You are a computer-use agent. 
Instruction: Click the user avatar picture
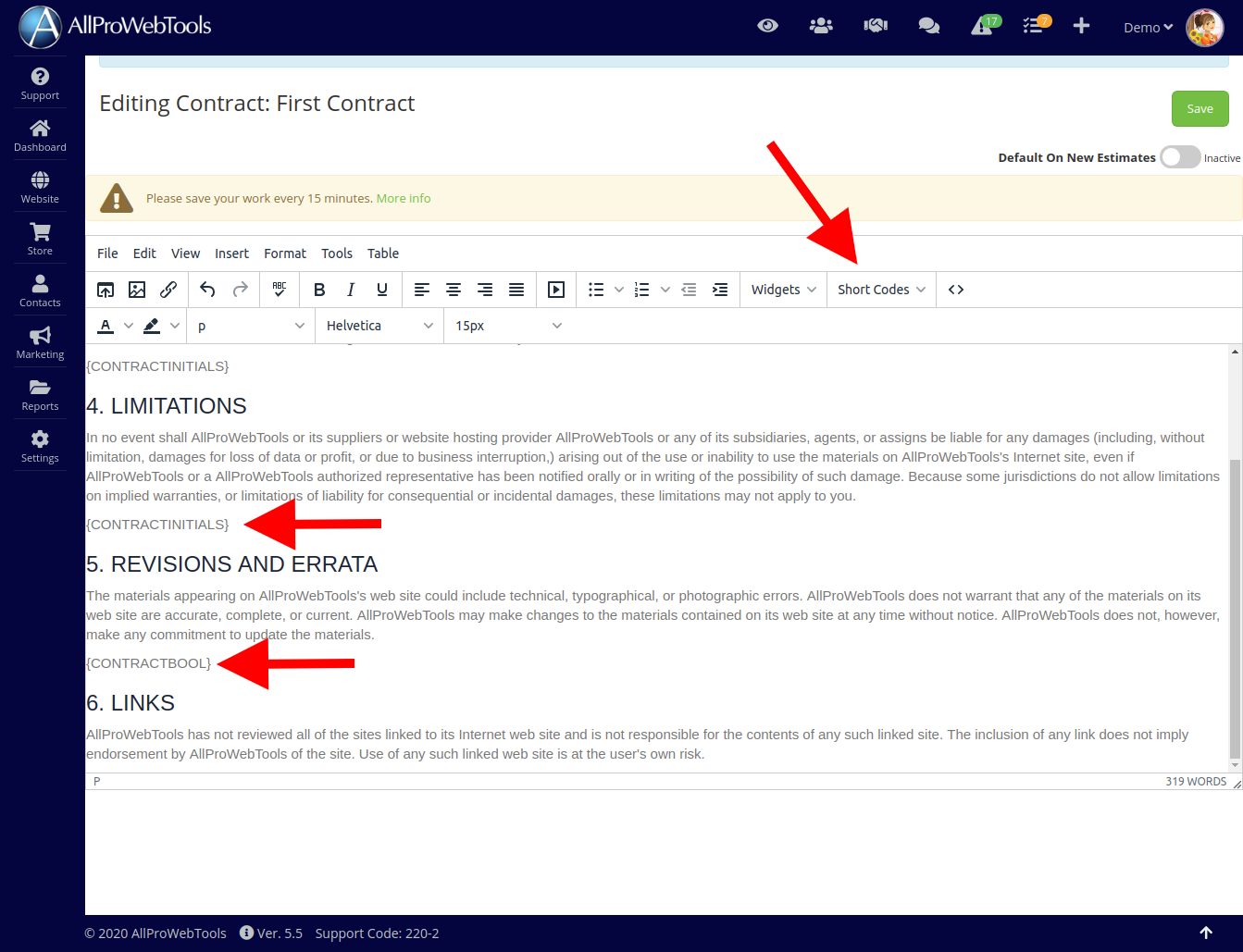coord(1205,28)
